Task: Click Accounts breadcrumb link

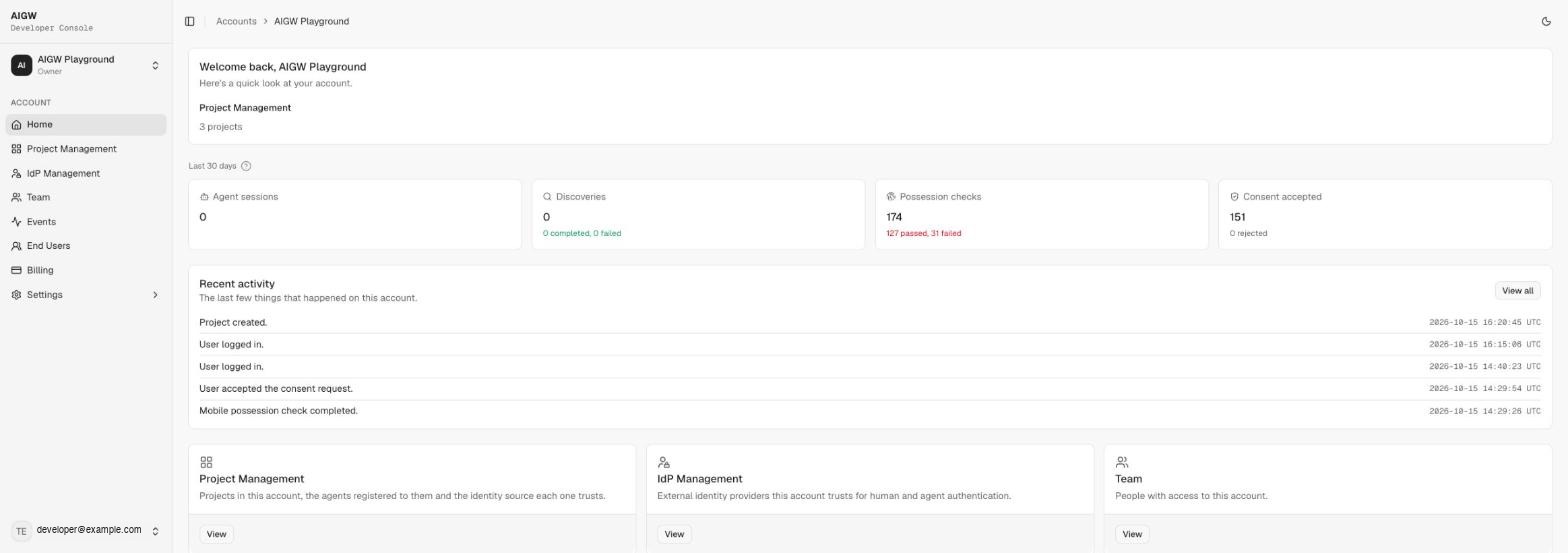Action: click(236, 21)
